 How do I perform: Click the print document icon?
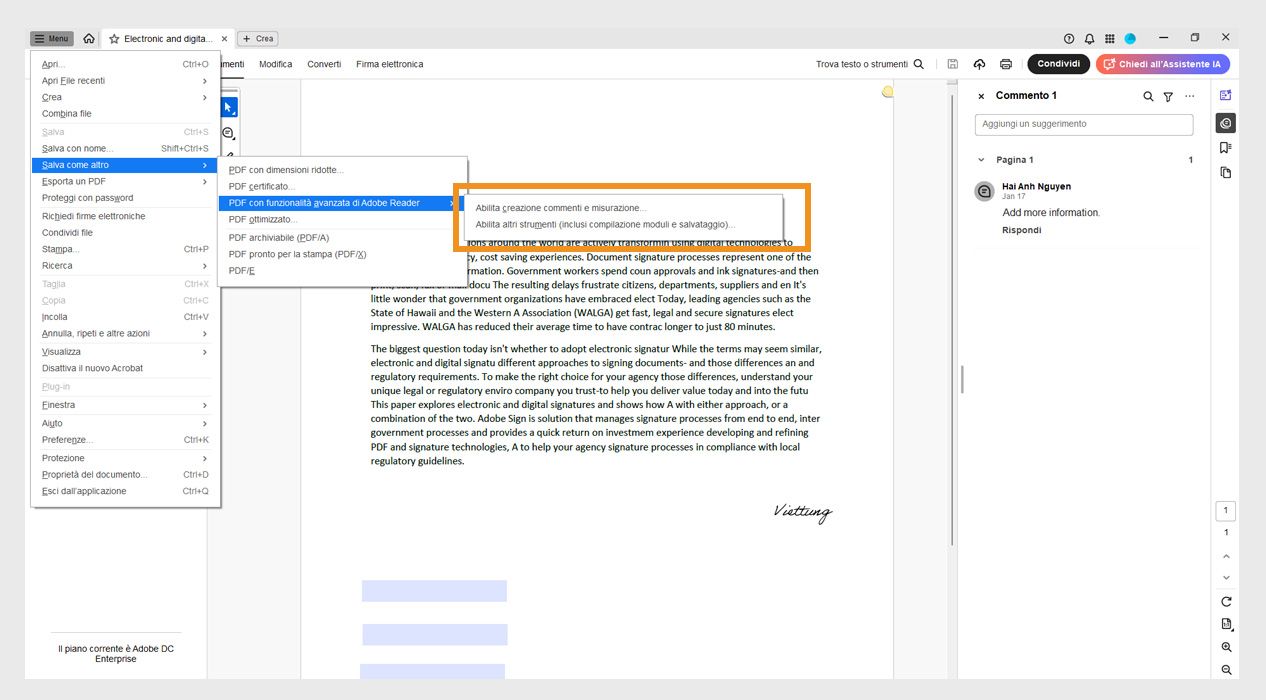pos(1006,63)
